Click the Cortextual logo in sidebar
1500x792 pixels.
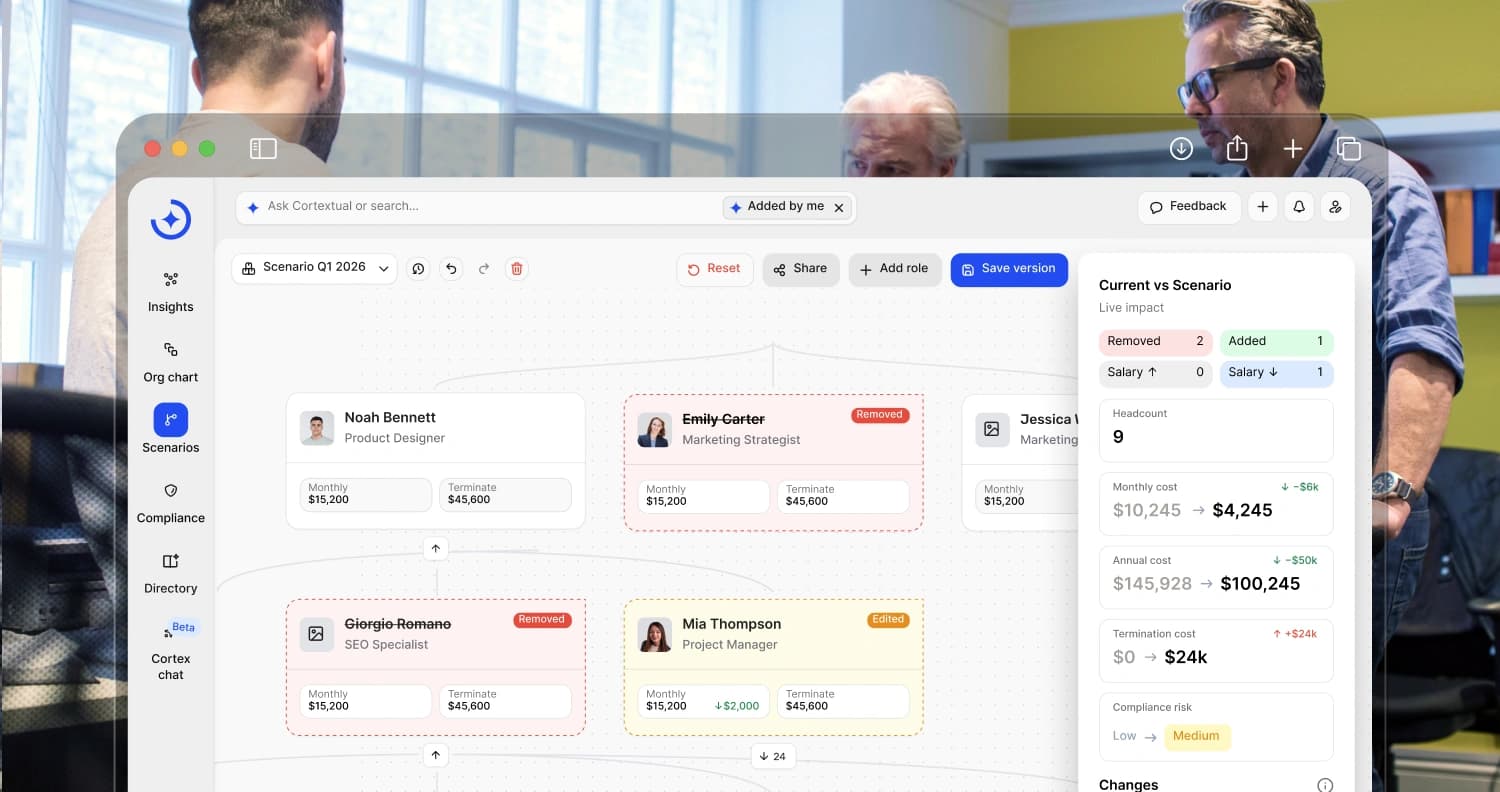(171, 219)
